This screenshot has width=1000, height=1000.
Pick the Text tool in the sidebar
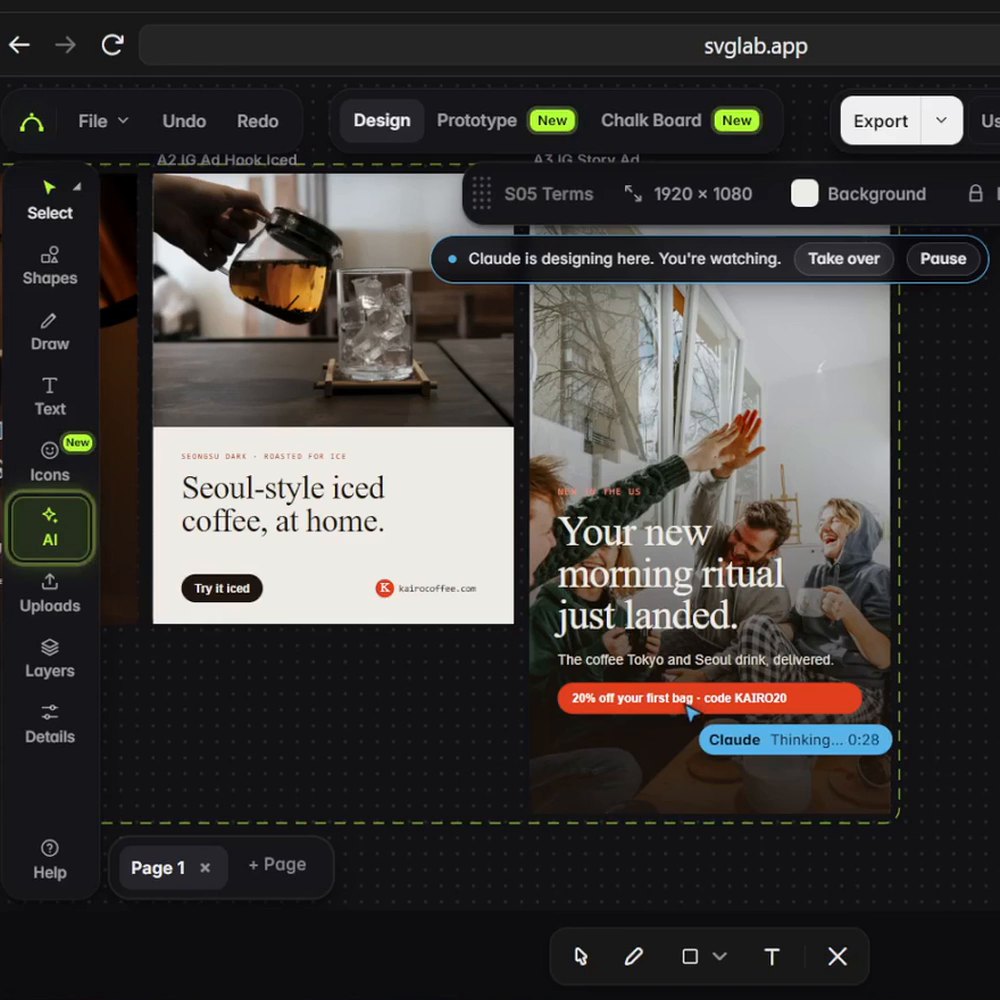point(50,397)
